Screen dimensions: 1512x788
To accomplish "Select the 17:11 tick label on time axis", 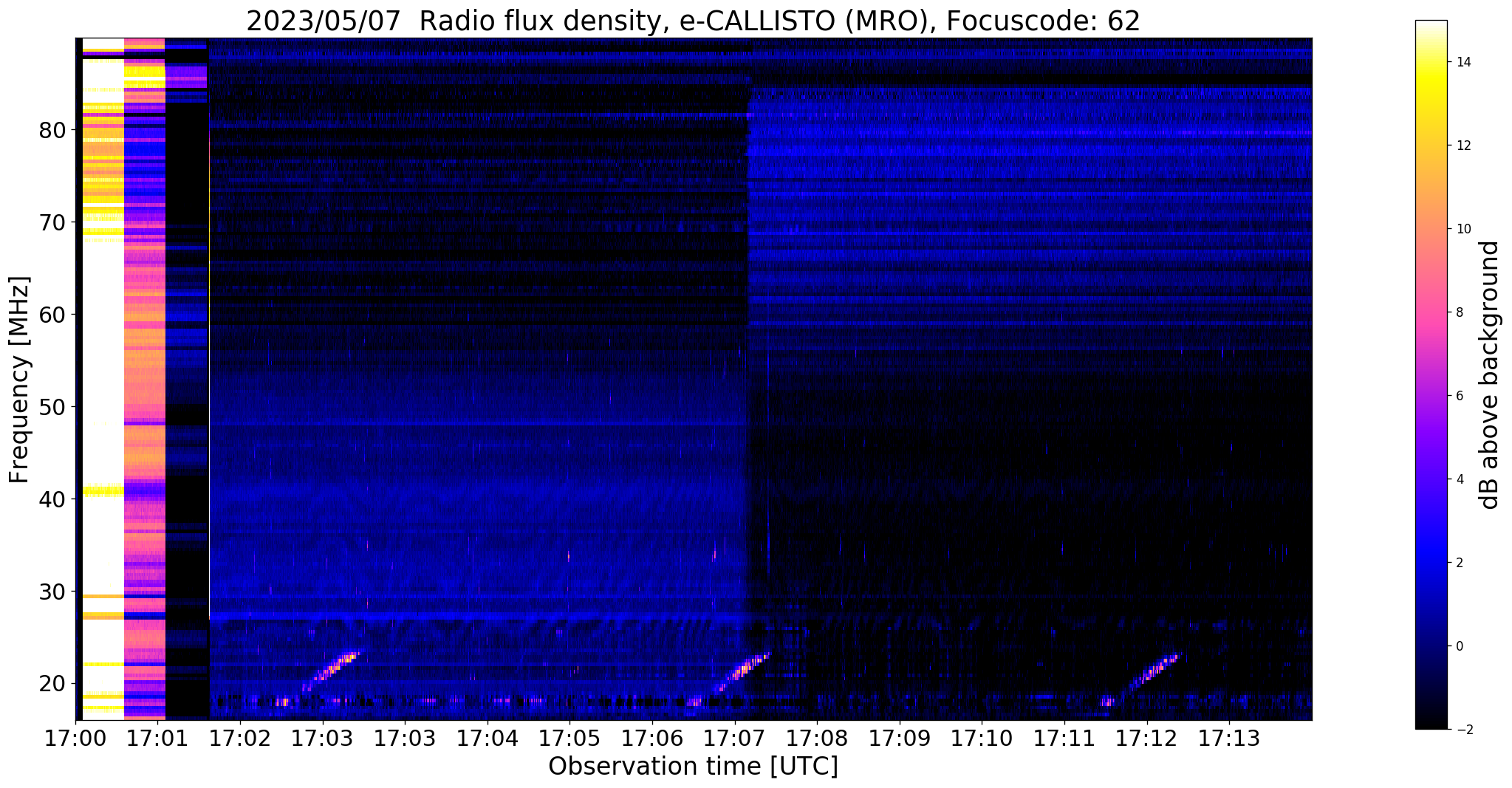I will click(1064, 739).
